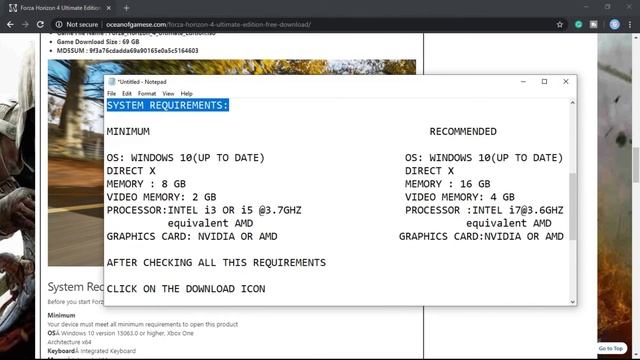Click the MINIMUM heading in Notepad
The width and height of the screenshot is (640, 360).
coord(128,131)
